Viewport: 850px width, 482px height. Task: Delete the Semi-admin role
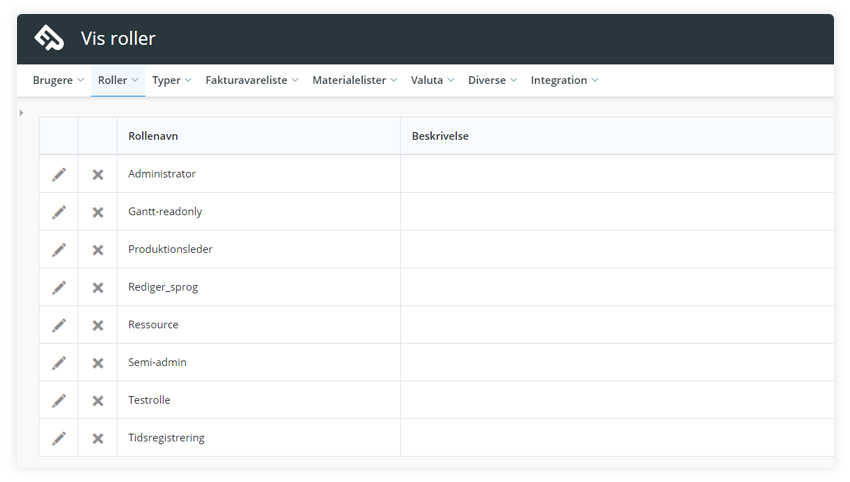pos(98,363)
